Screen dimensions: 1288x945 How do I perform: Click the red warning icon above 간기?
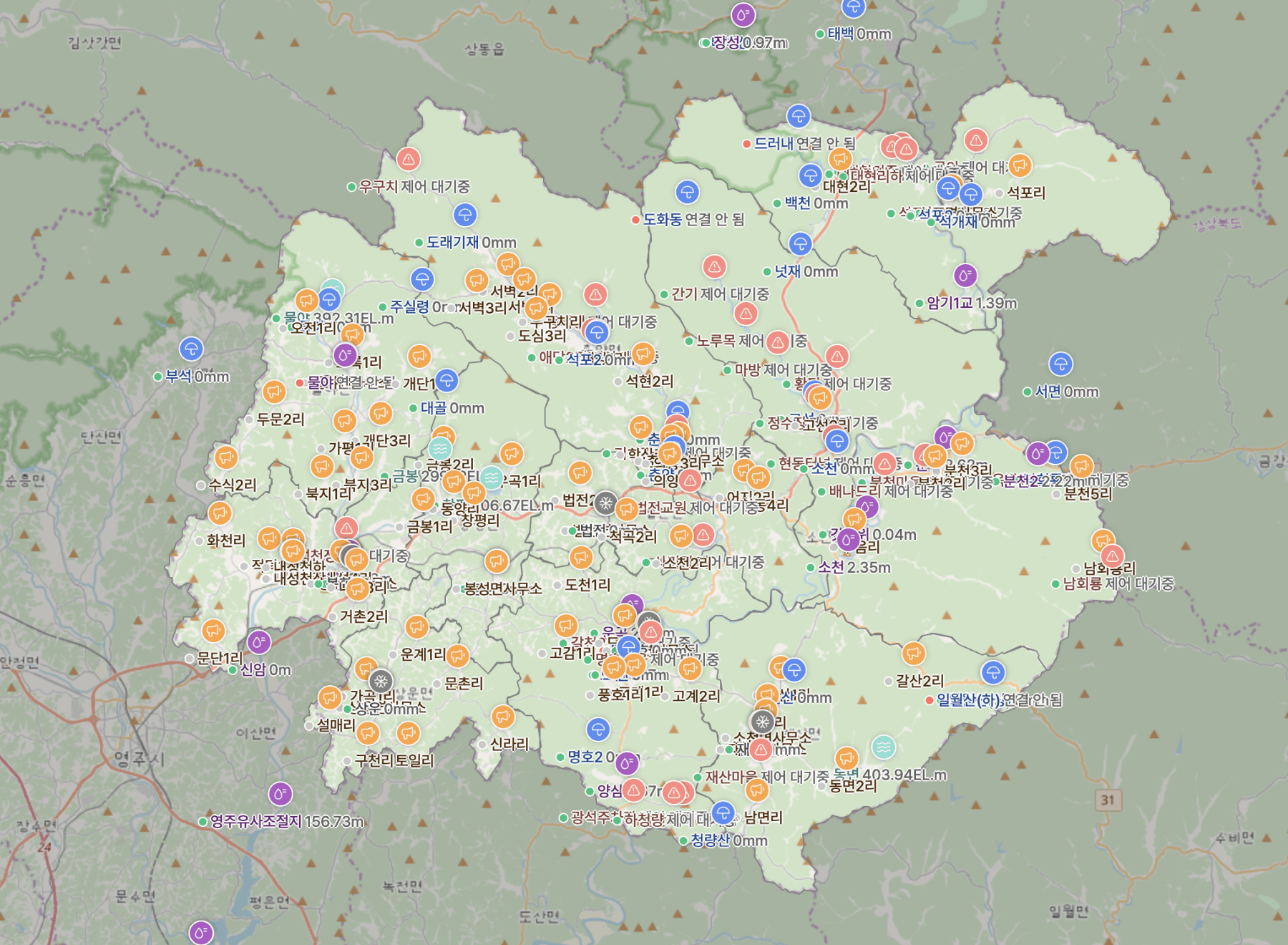tap(714, 266)
